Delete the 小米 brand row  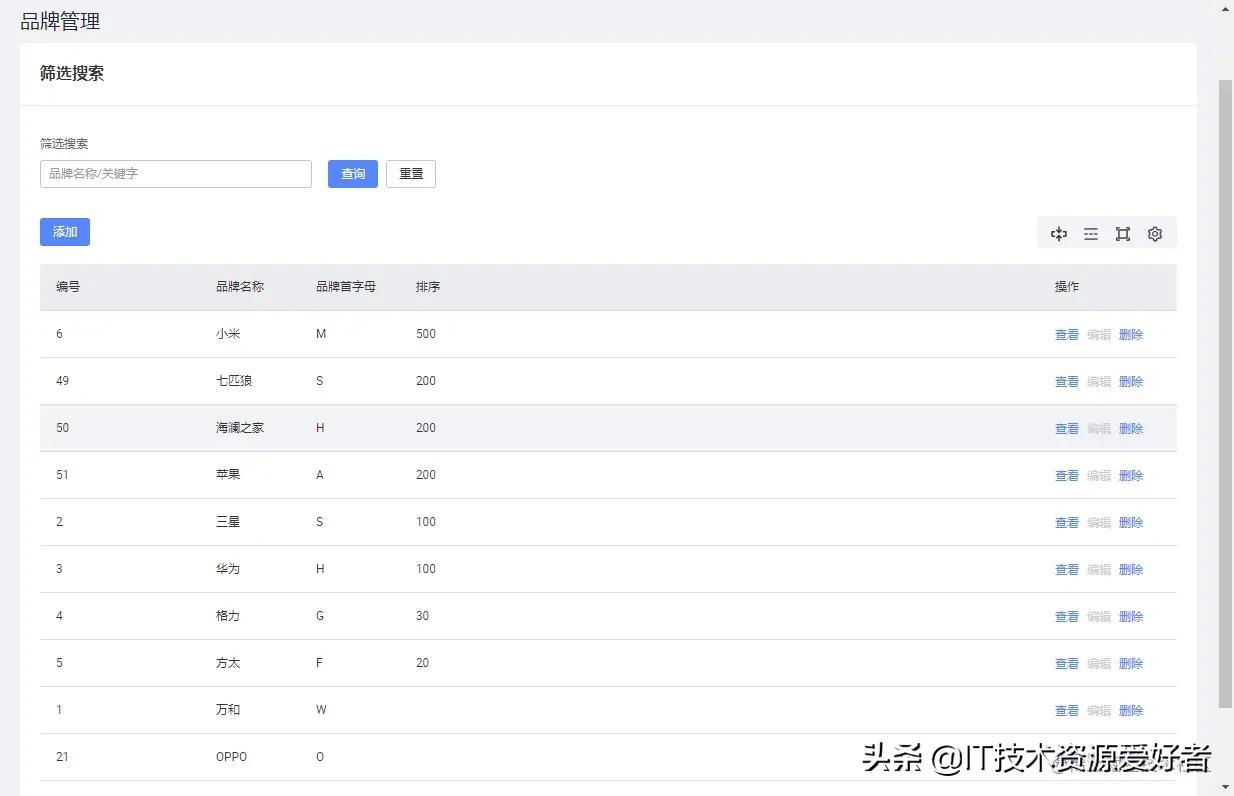tap(1131, 335)
